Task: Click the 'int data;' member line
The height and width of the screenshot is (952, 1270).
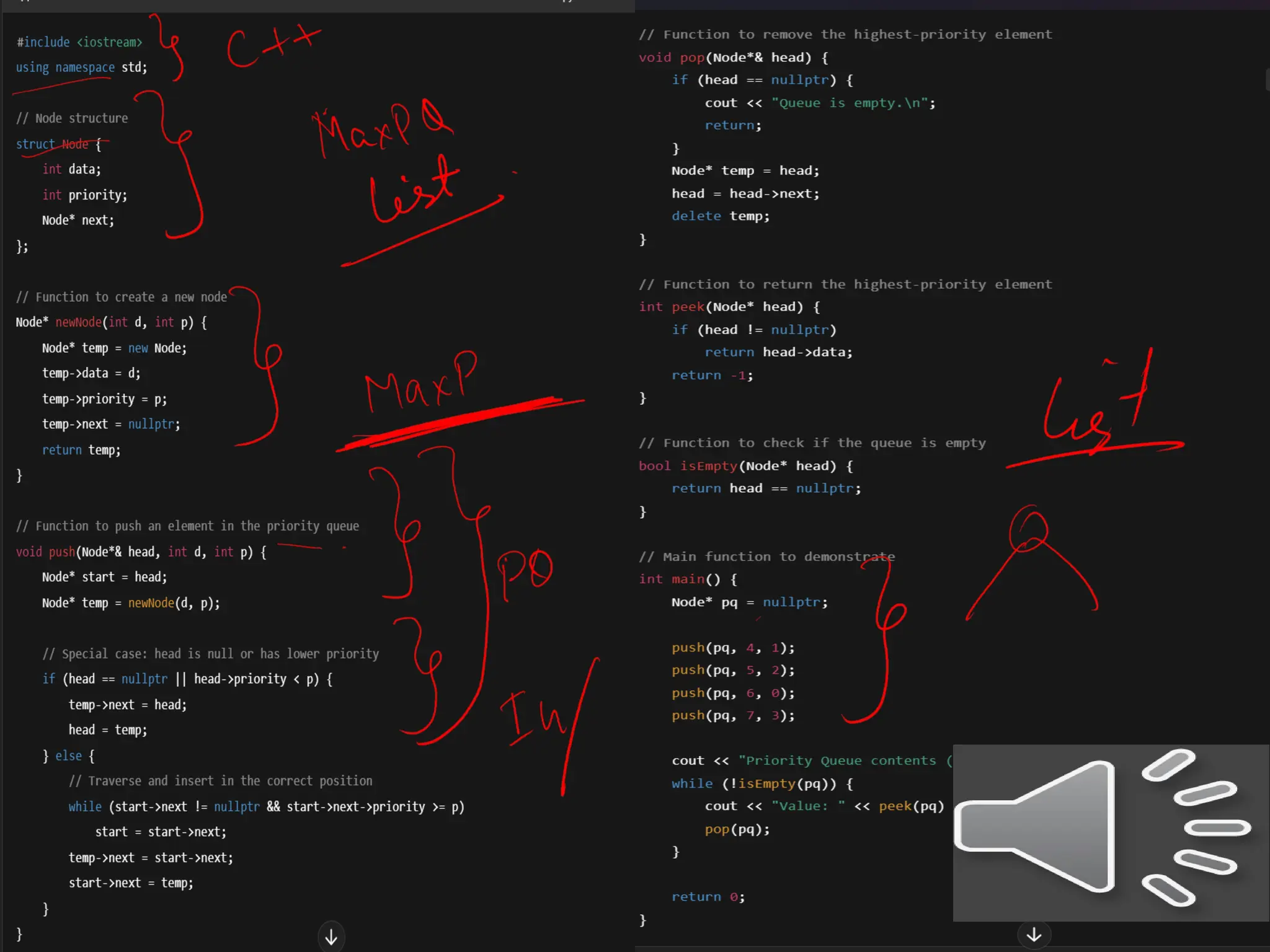Action: [x=71, y=169]
